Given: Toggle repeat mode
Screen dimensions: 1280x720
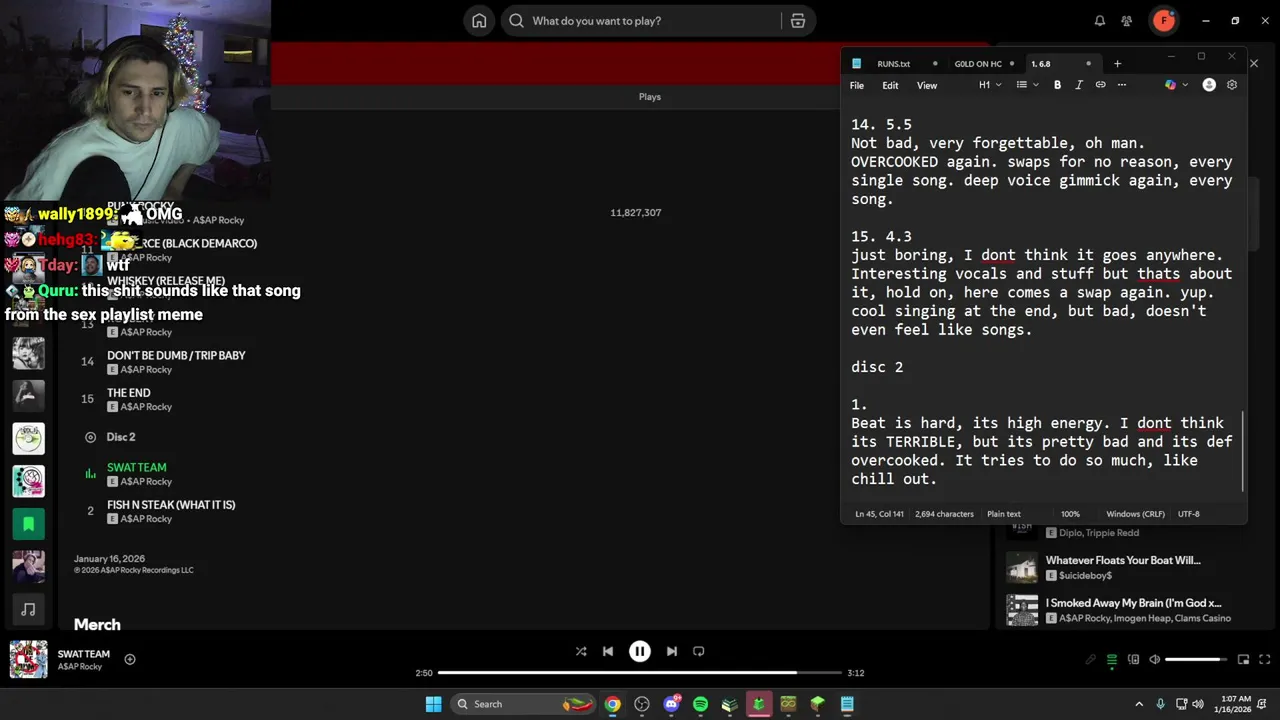Looking at the screenshot, I should 699,651.
